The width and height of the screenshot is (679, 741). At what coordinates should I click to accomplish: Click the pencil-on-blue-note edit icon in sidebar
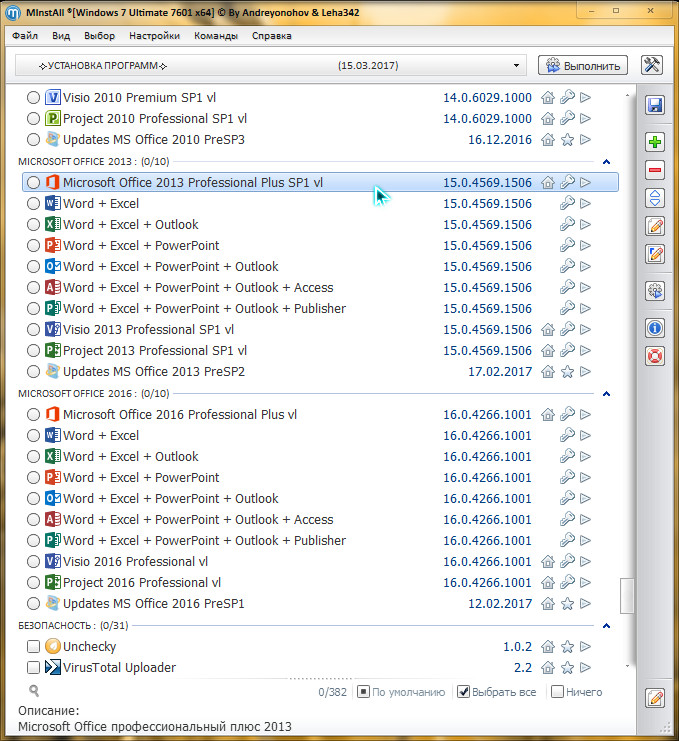[x=655, y=254]
